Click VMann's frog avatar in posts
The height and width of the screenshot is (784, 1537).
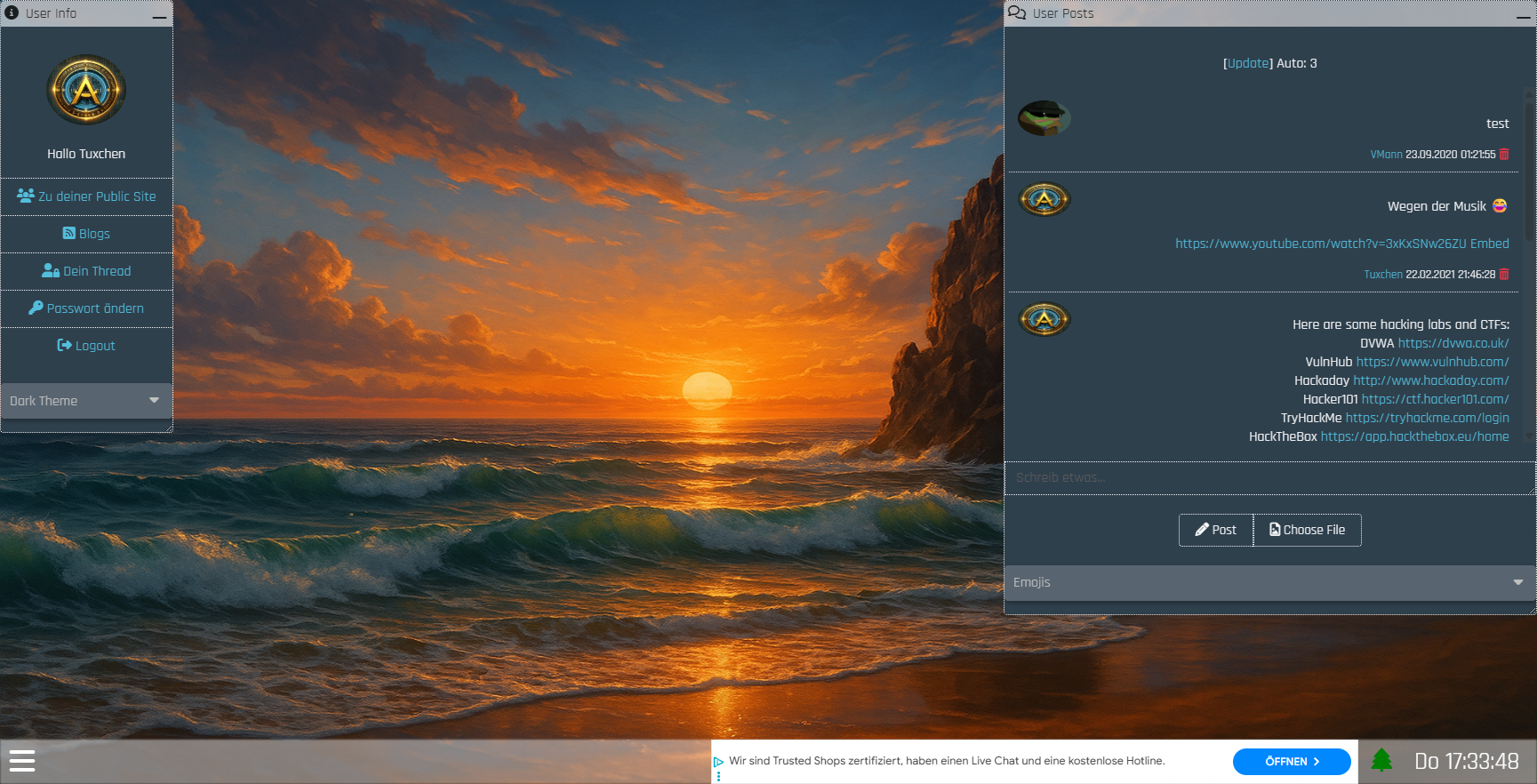click(x=1044, y=117)
